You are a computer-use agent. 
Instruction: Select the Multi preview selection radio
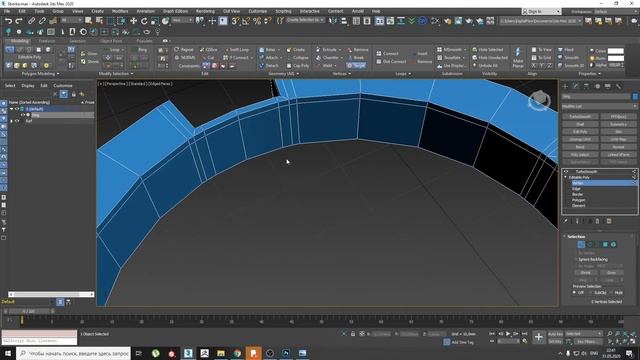(x=611, y=293)
